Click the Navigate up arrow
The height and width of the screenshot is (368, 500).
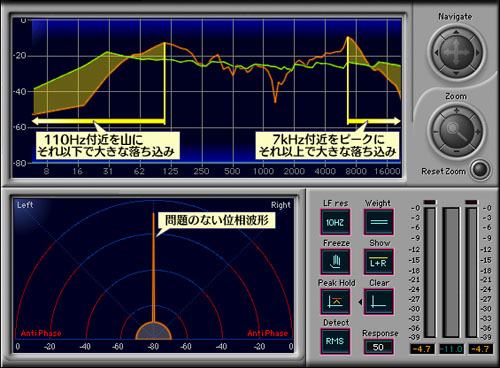click(x=456, y=32)
